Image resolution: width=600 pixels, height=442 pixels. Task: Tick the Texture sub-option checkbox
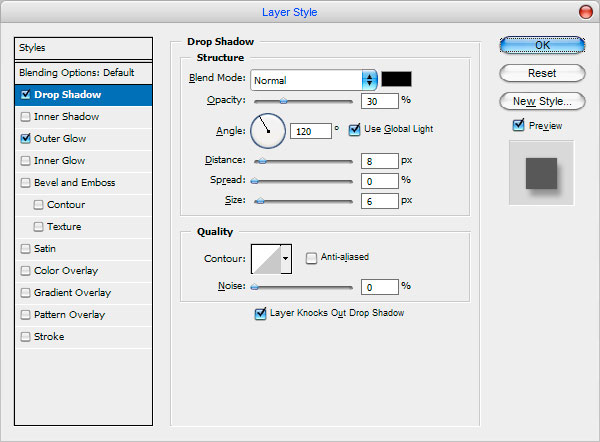[x=38, y=227]
